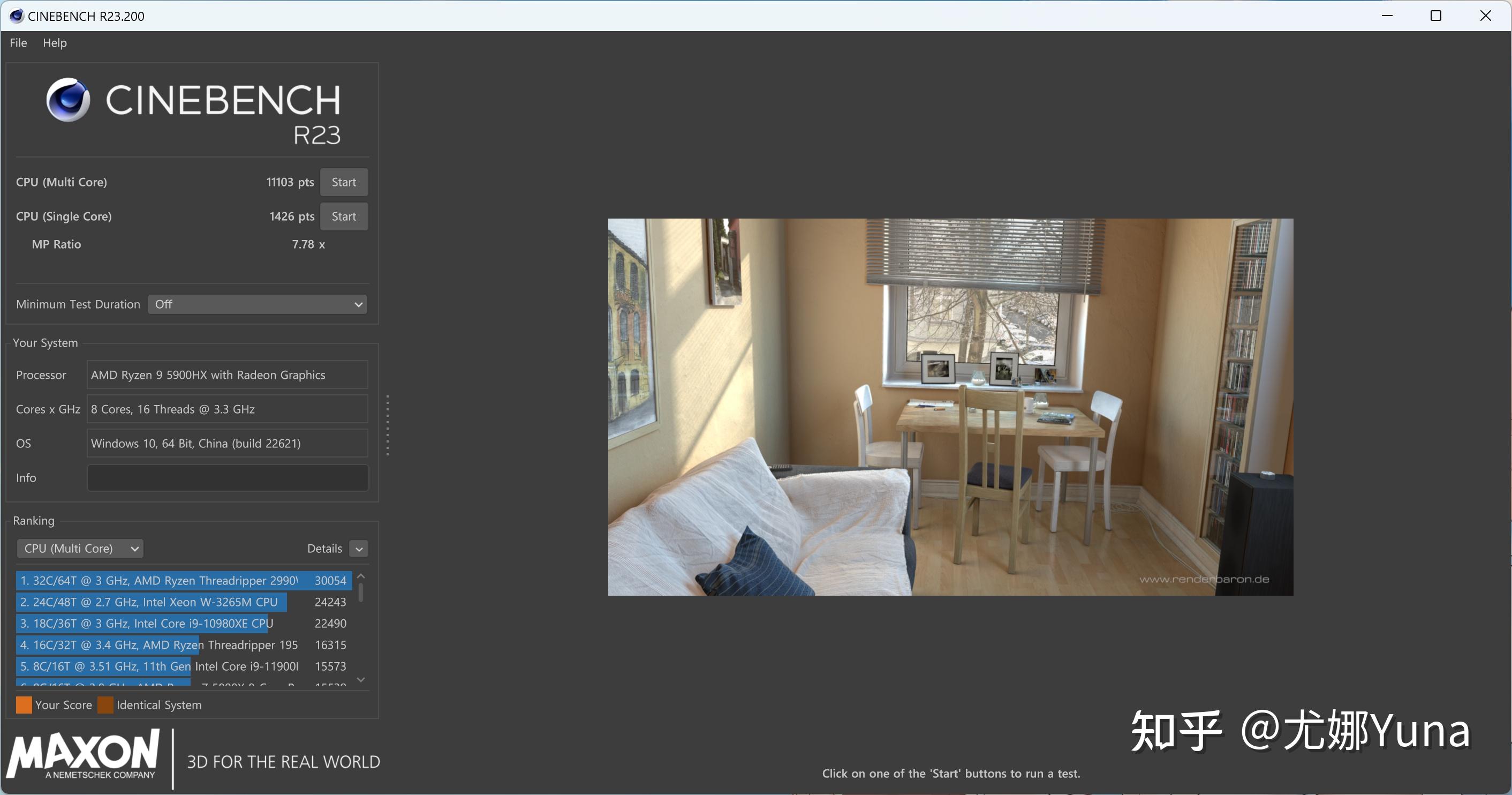Click the orange Your Score legend swatch
1512x795 pixels.
point(24,704)
